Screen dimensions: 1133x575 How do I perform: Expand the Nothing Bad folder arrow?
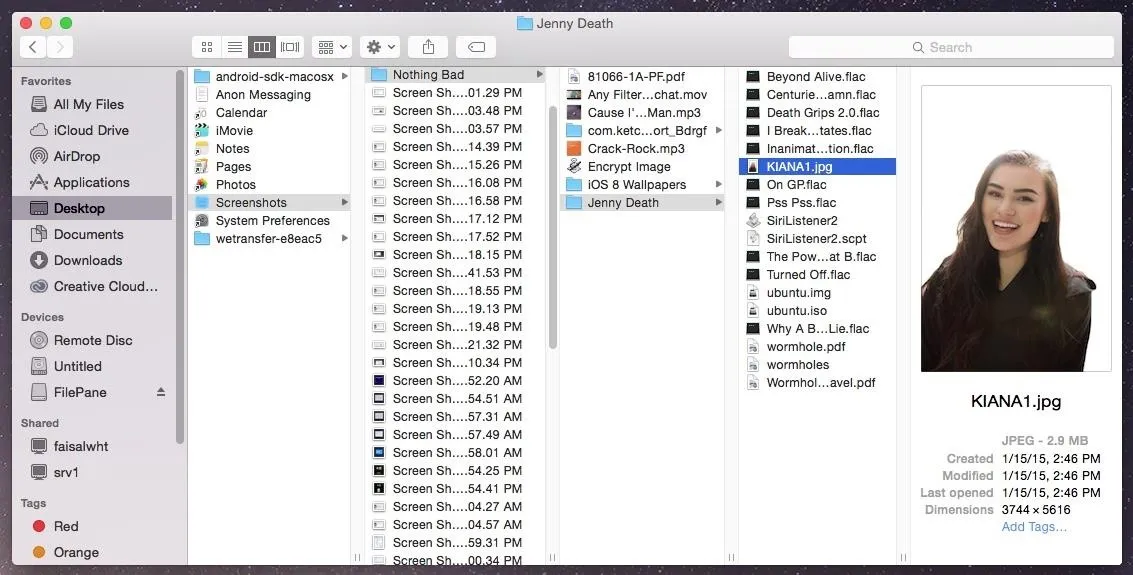point(539,74)
